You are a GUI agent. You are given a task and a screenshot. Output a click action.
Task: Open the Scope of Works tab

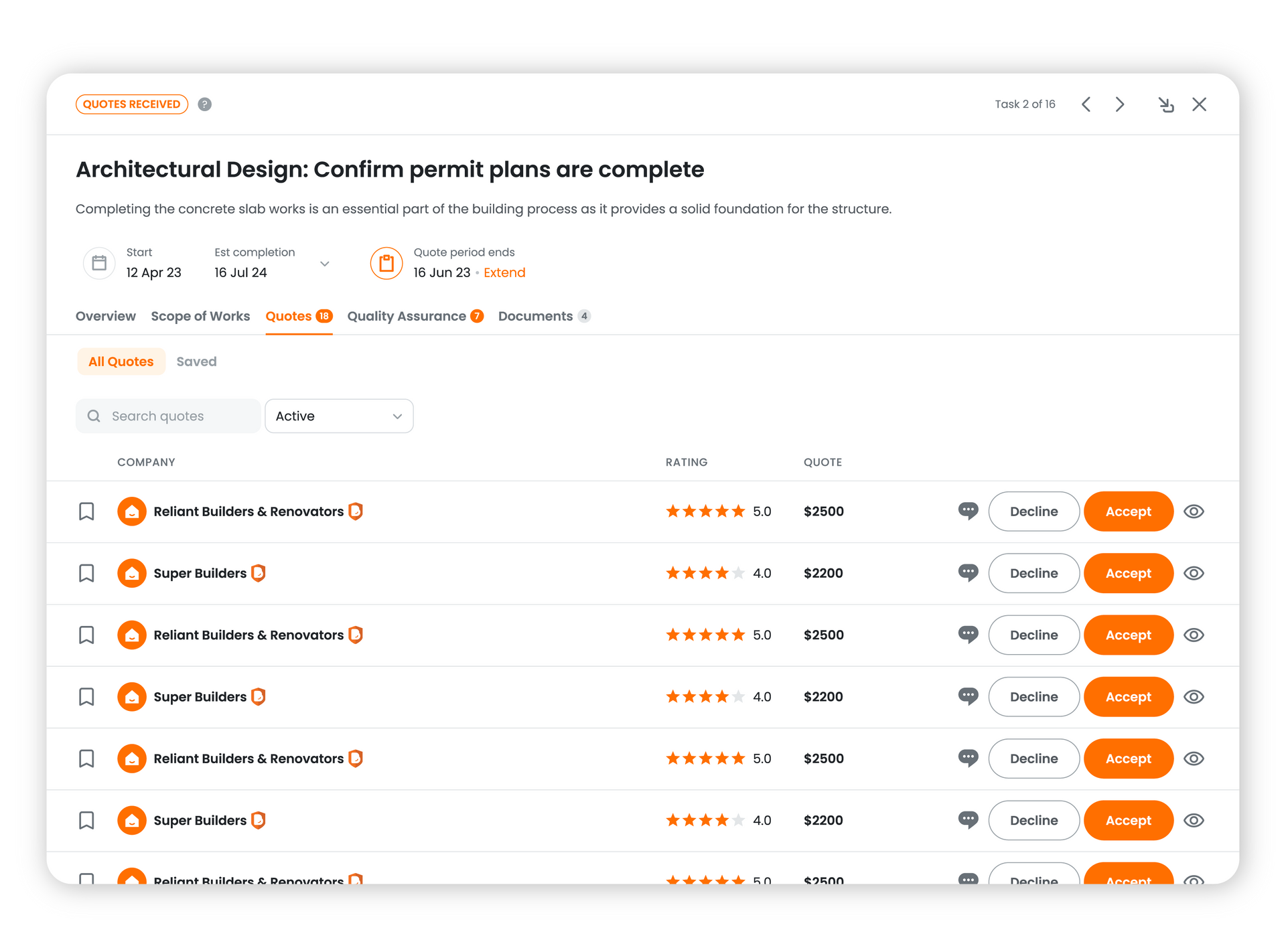coord(200,316)
